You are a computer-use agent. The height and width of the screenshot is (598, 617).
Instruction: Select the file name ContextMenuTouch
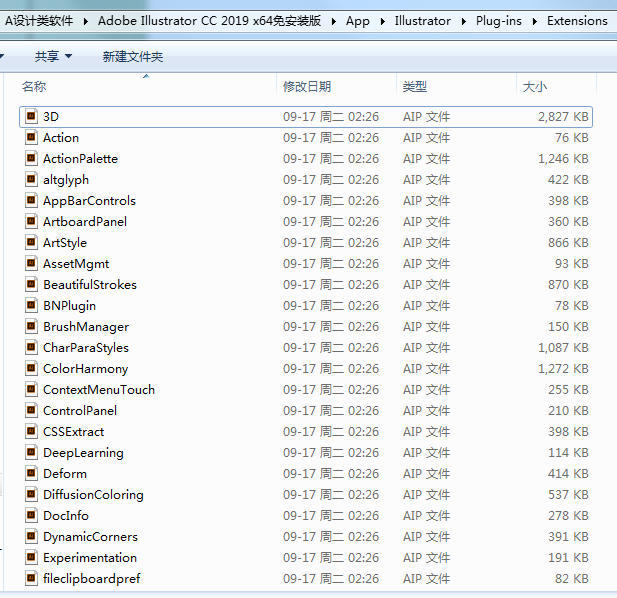pos(99,389)
